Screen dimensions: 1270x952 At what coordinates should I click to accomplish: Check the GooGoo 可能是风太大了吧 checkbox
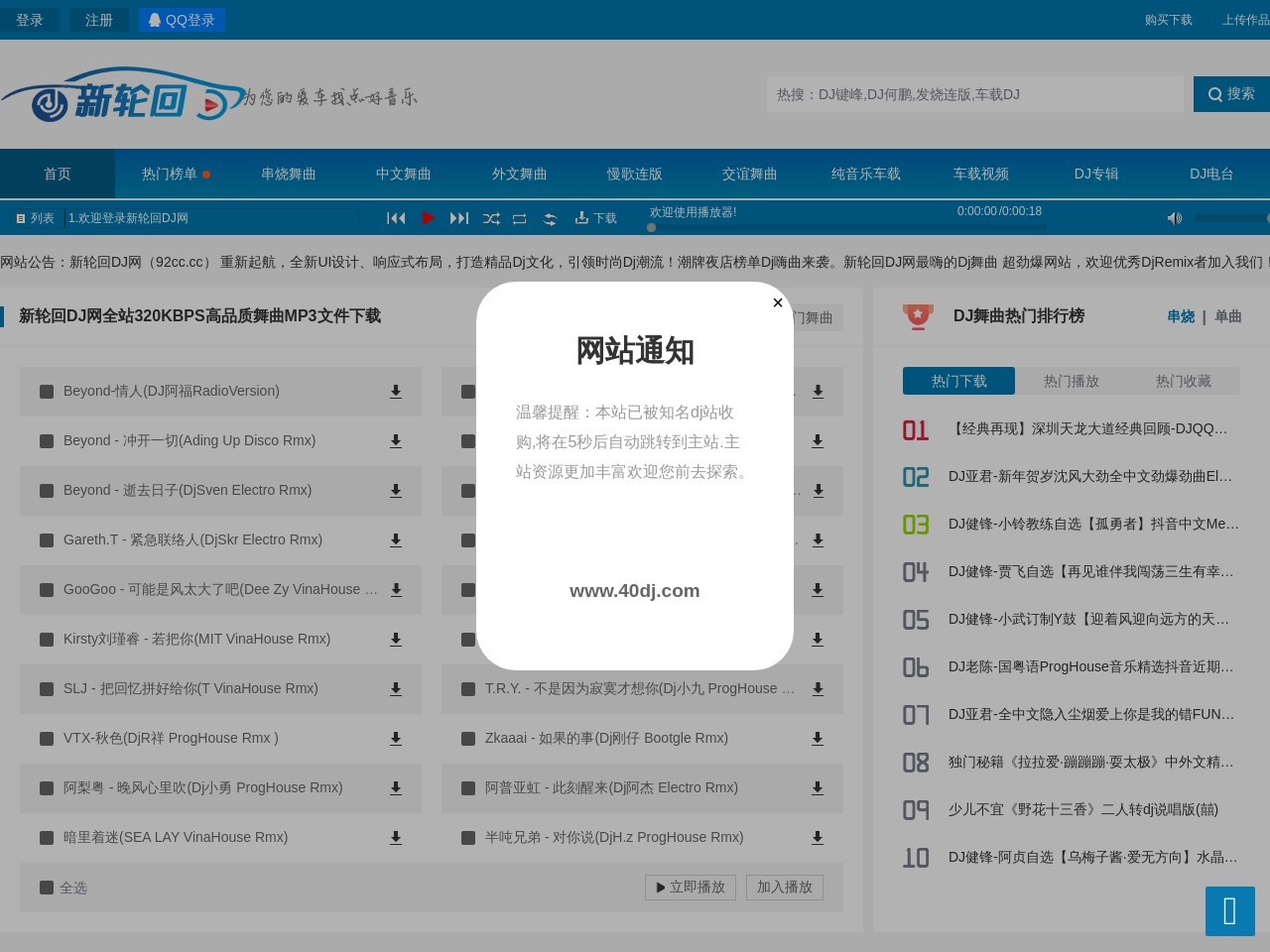pyautogui.click(x=47, y=590)
